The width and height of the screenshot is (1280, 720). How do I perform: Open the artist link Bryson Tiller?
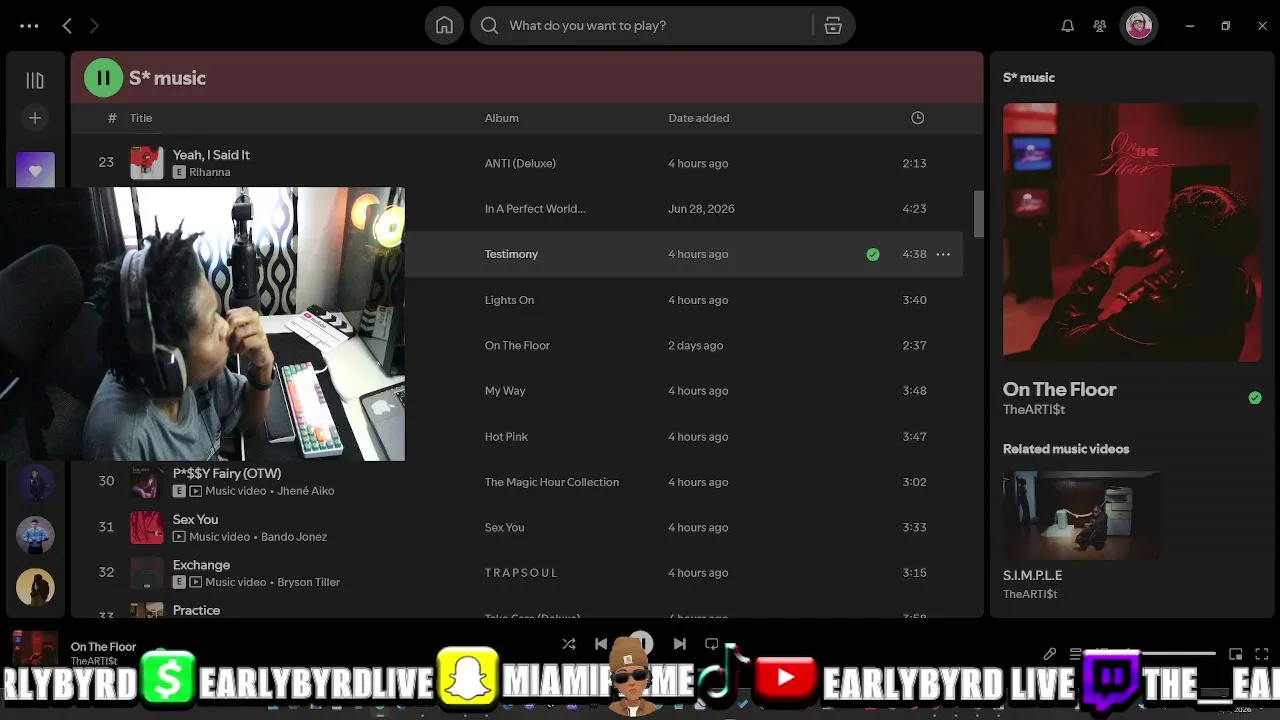pyautogui.click(x=307, y=582)
